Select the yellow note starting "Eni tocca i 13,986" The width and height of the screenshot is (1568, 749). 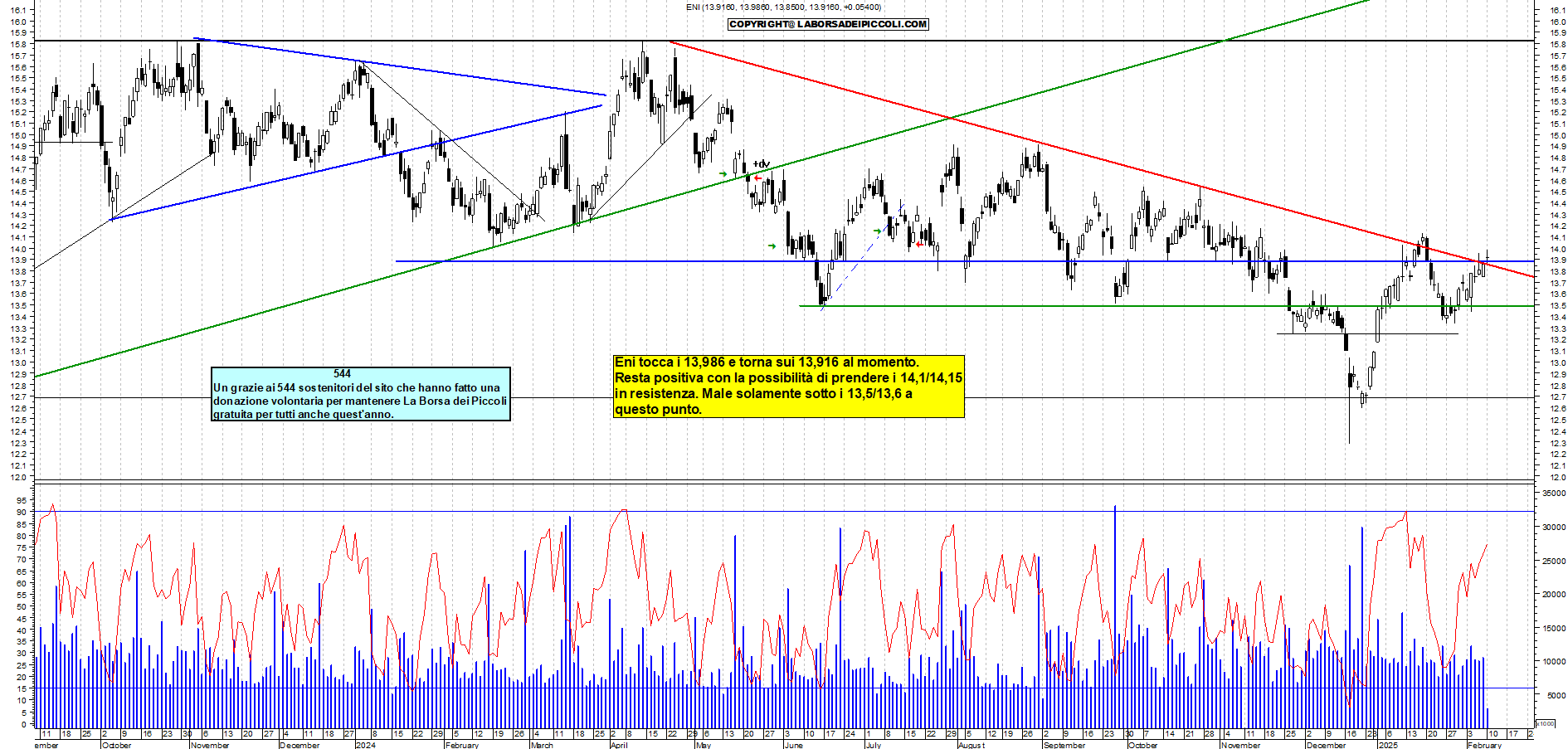(x=789, y=386)
